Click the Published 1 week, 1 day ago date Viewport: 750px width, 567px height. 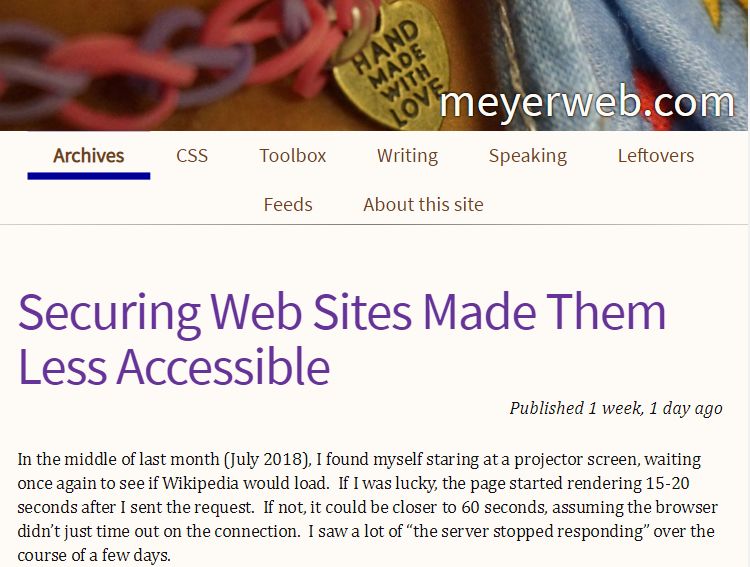[615, 408]
